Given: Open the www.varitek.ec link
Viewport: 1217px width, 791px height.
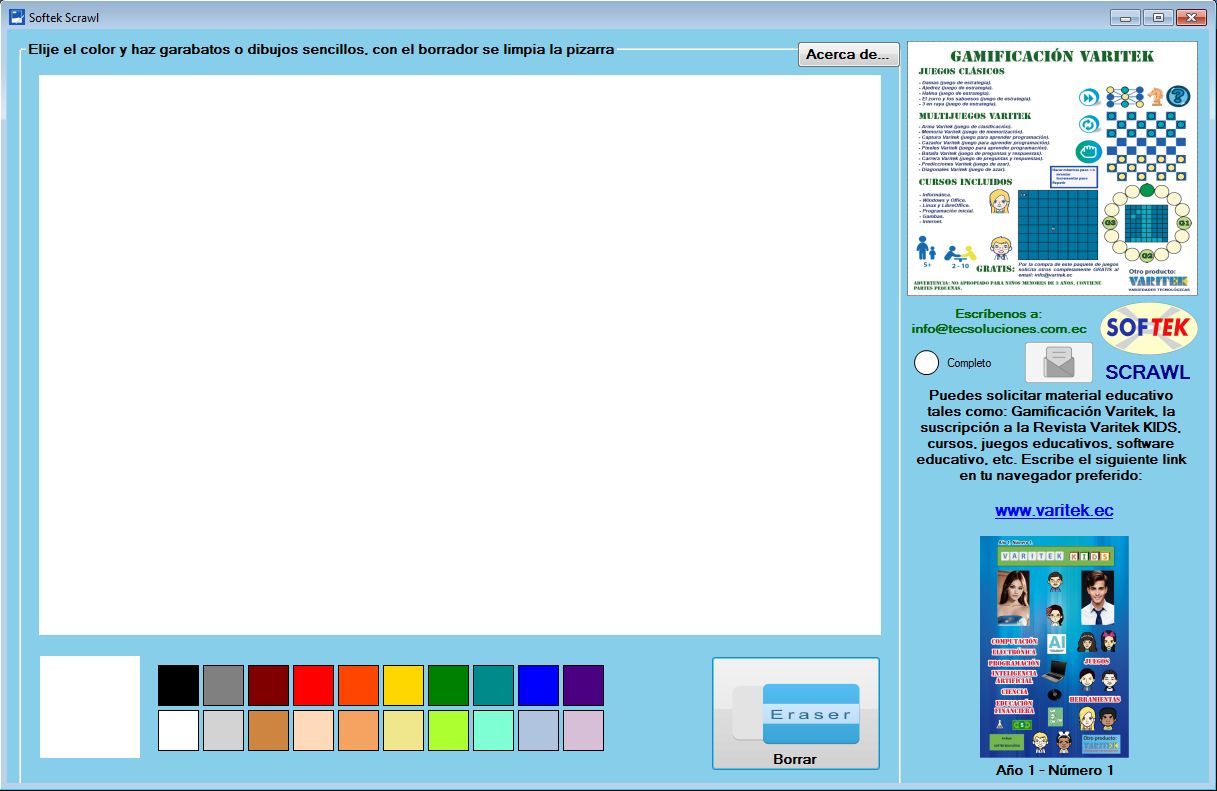Looking at the screenshot, I should coord(1054,510).
